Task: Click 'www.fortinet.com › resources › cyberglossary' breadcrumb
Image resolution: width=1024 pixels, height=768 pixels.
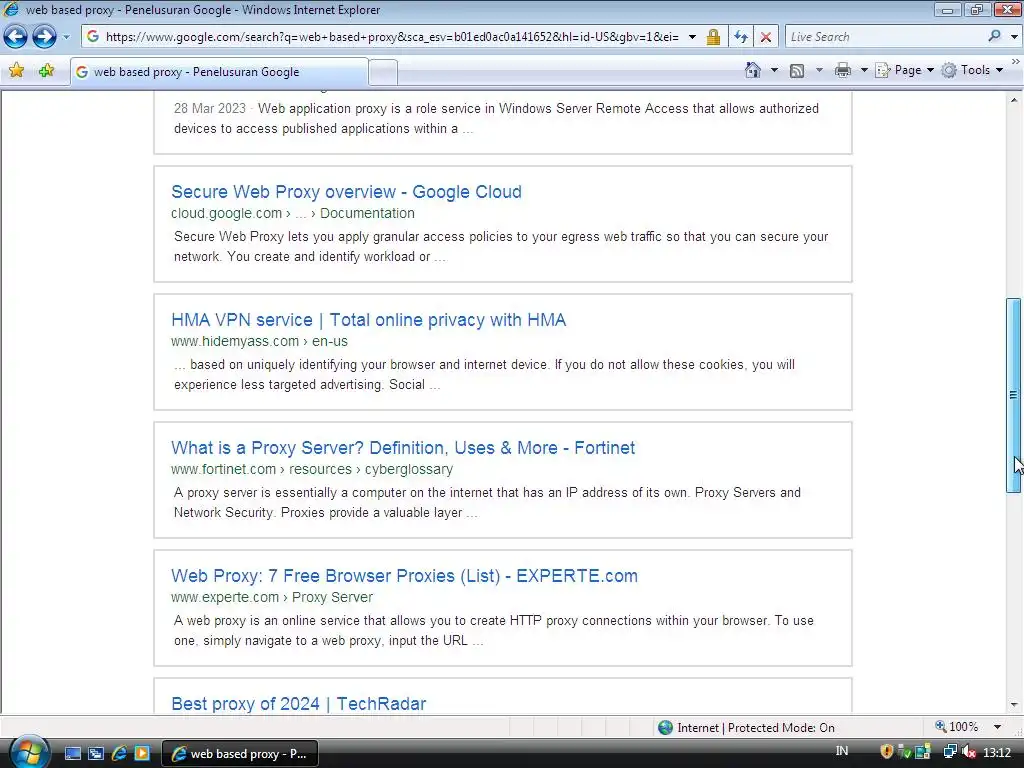Action: coord(312,470)
